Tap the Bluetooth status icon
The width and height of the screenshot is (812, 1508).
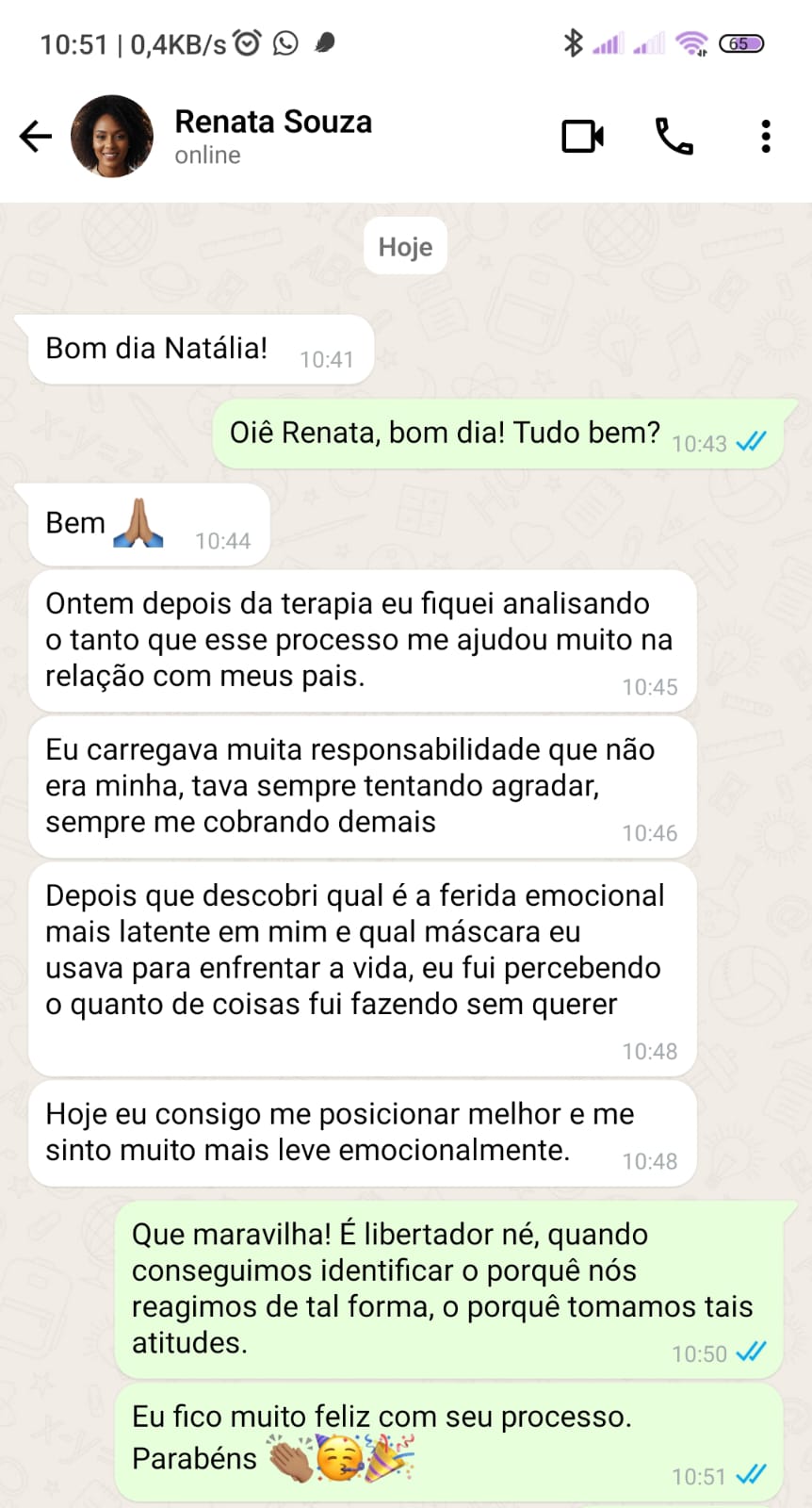572,43
